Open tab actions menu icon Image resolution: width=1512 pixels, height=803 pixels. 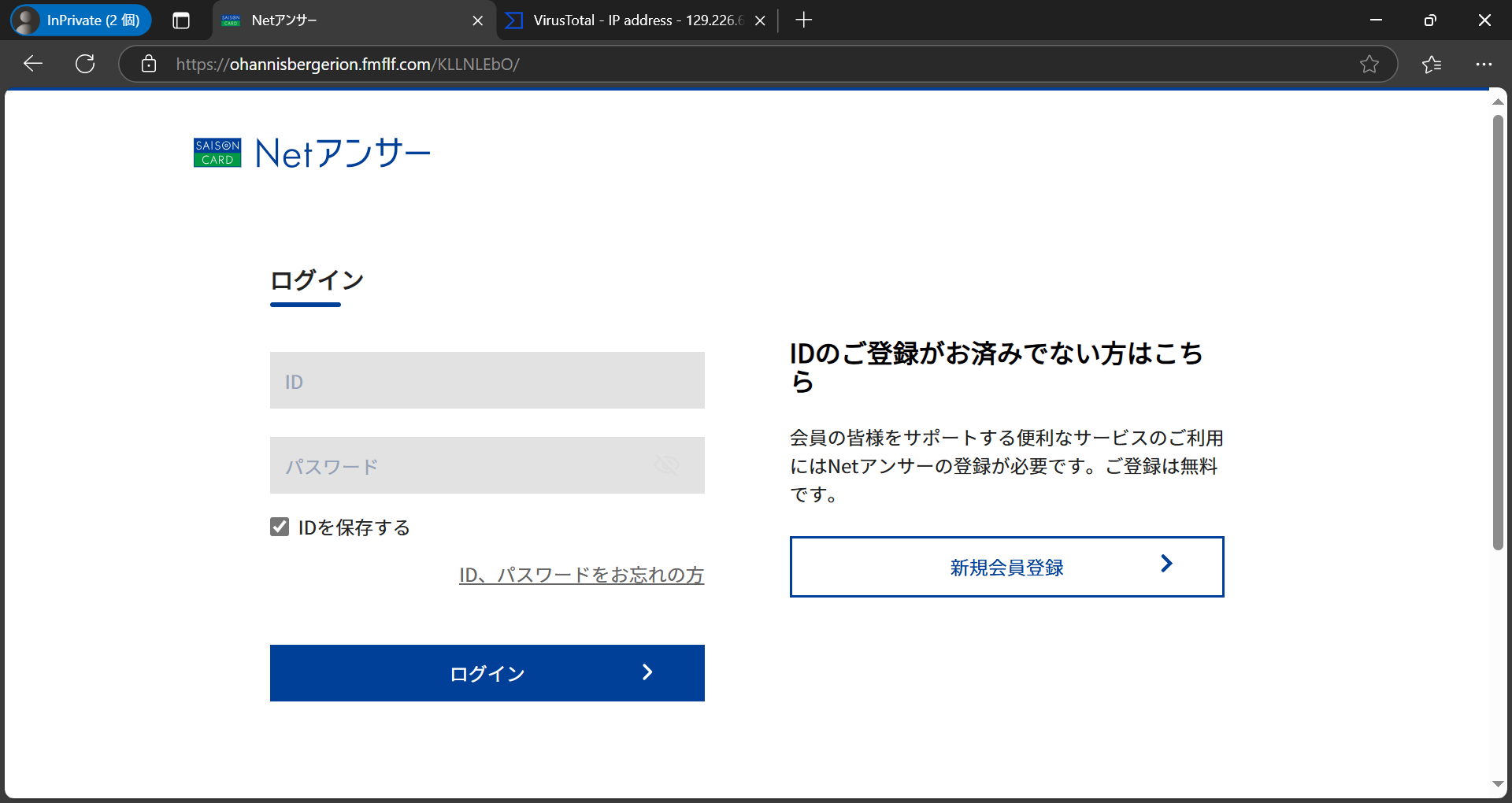[181, 20]
